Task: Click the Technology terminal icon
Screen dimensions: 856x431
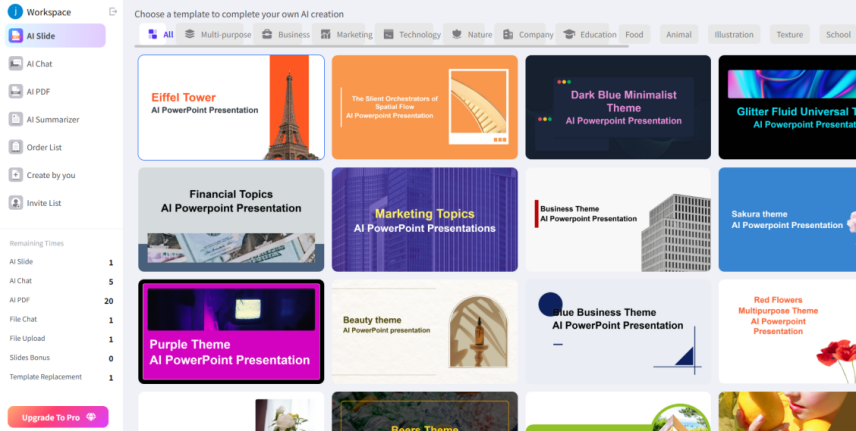Action: [x=388, y=34]
